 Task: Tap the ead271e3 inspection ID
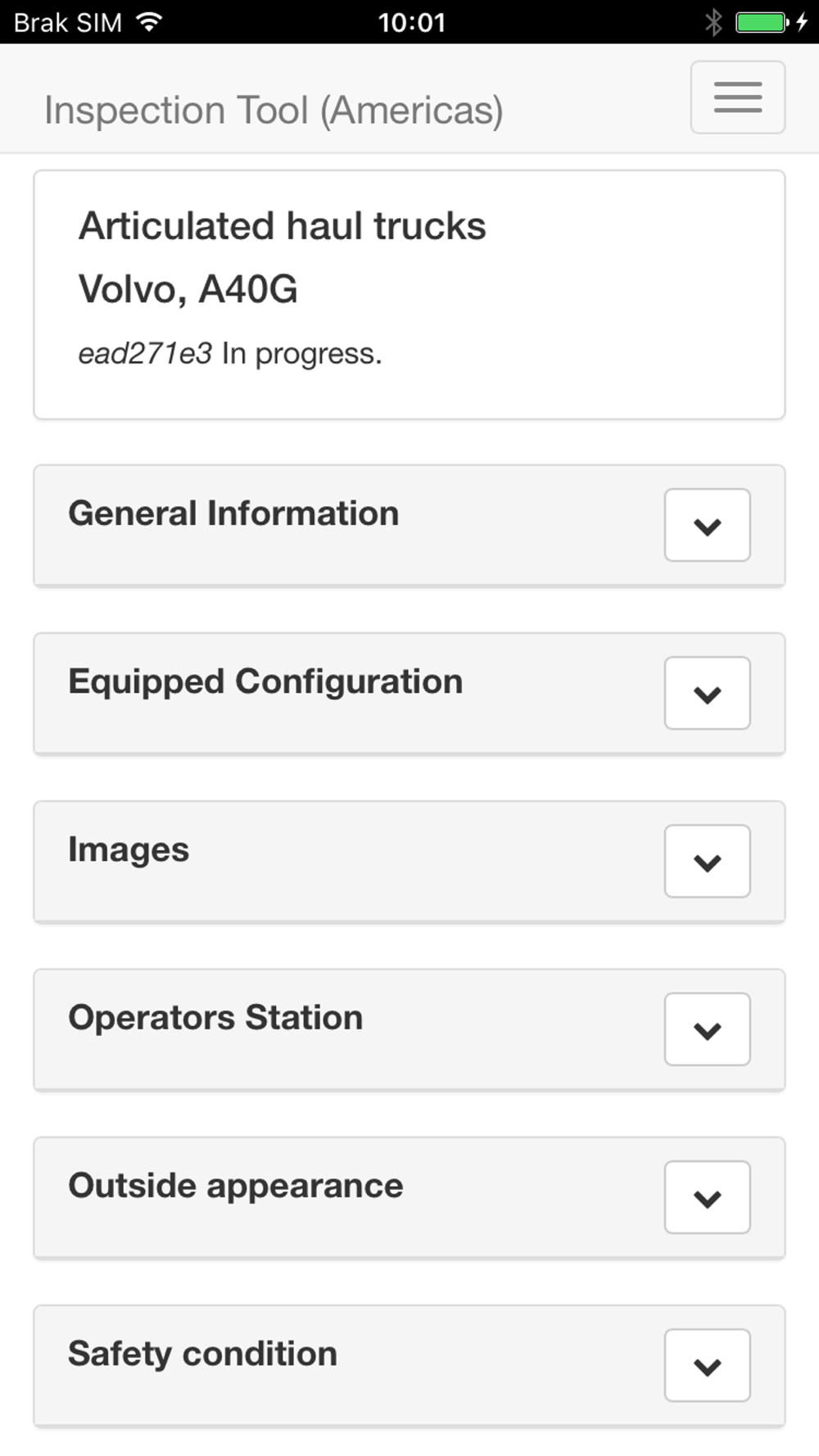(145, 354)
